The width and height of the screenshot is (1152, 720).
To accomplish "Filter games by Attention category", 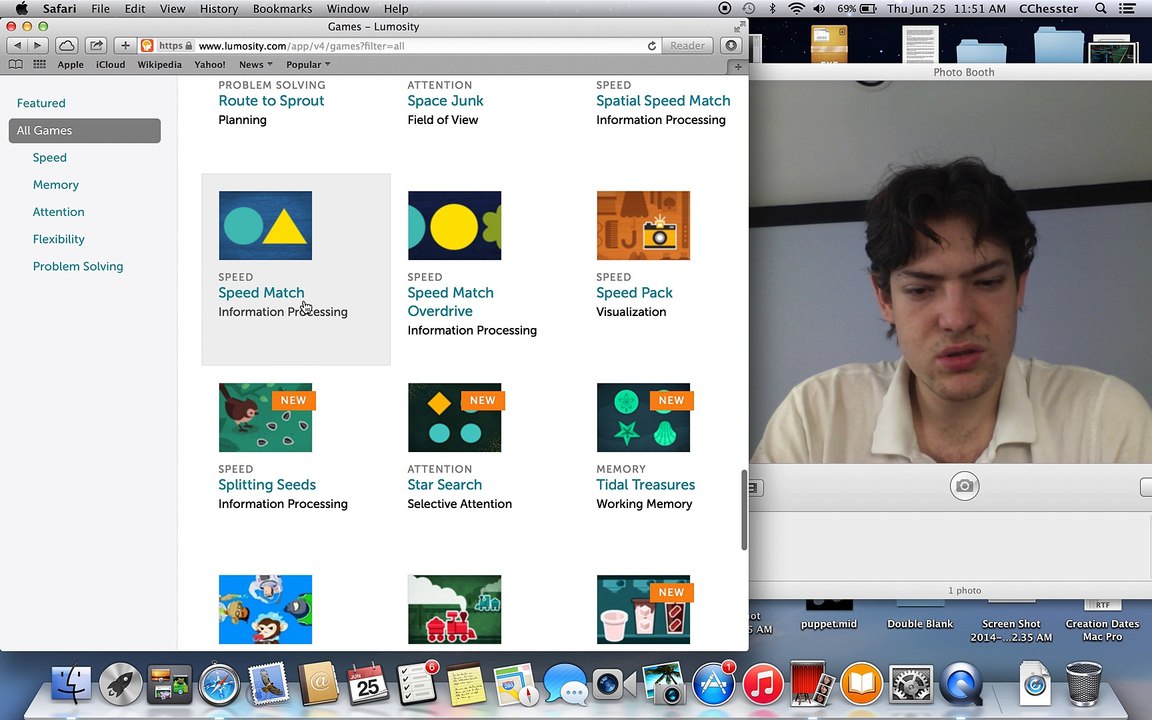I will click(59, 212).
